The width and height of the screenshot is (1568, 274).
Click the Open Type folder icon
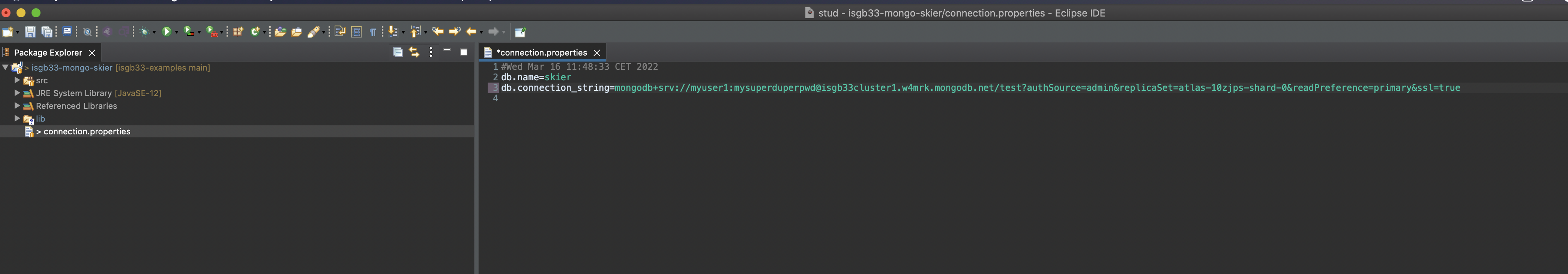[280, 32]
